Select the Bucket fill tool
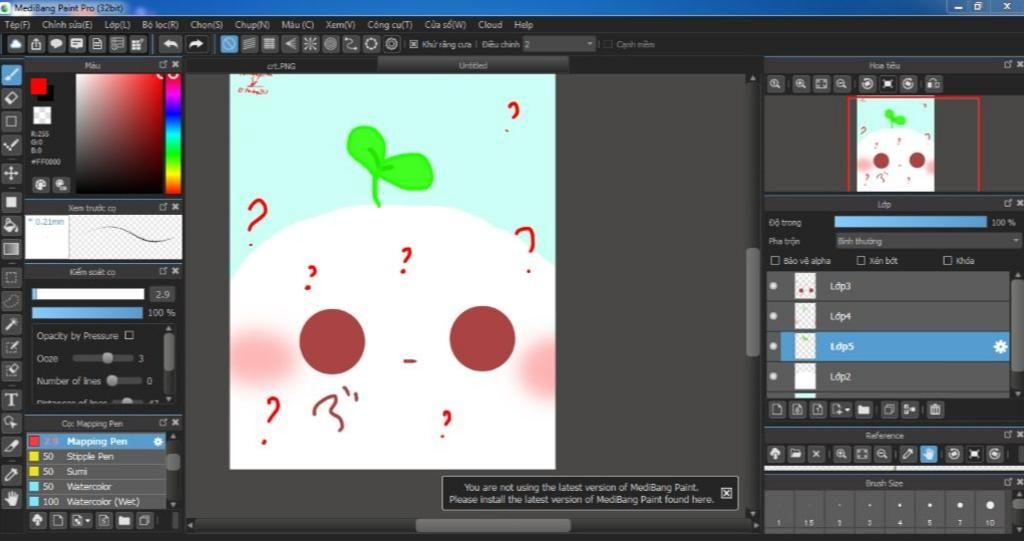The image size is (1024, 541). coord(11,225)
